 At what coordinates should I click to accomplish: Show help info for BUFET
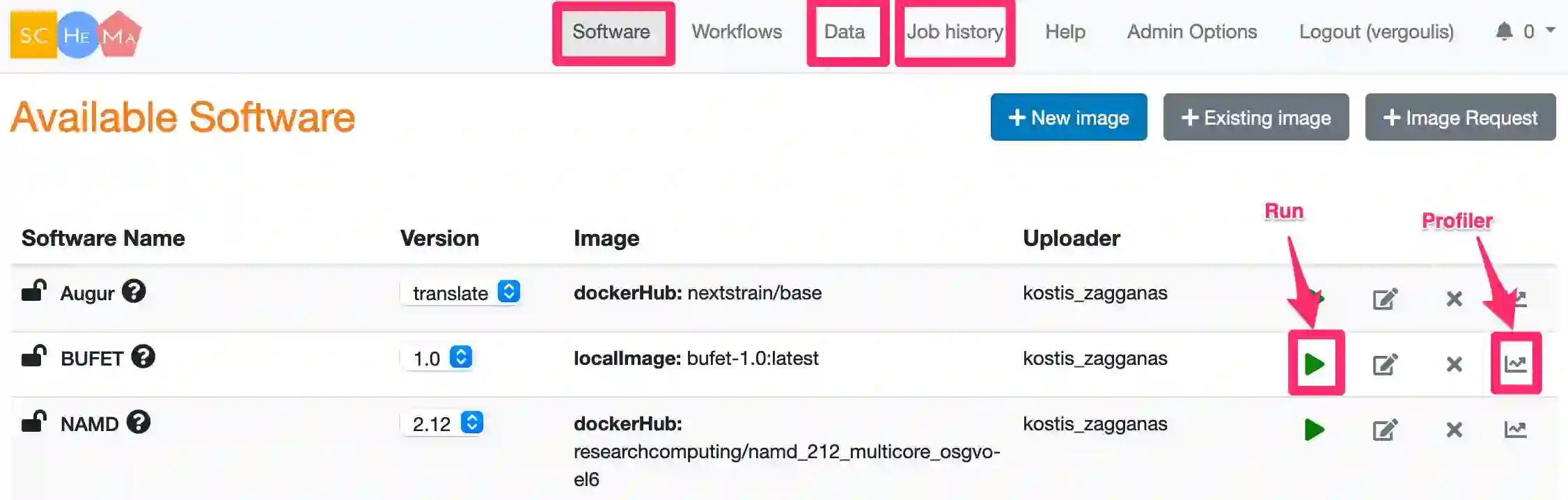click(x=143, y=357)
